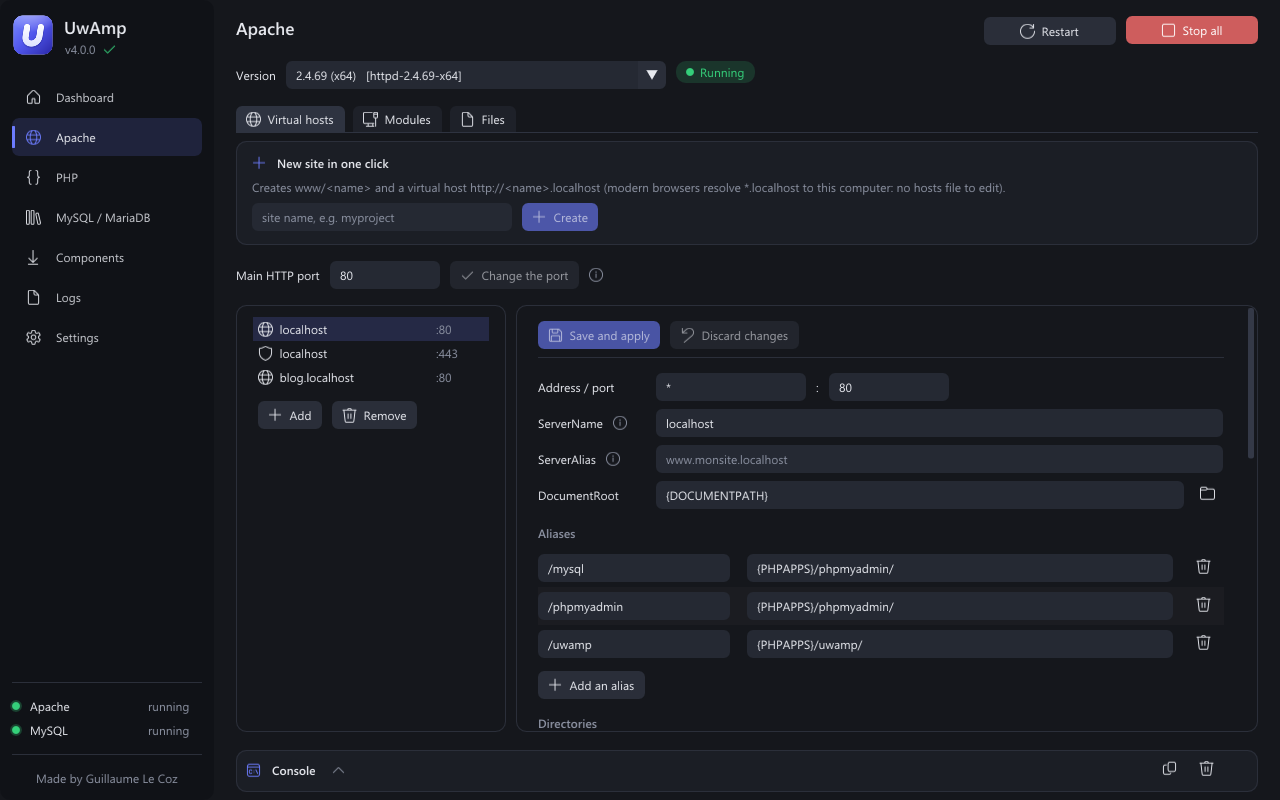Open the Apache version dropdown
Screen dimensions: 1280x800
(x=475, y=75)
